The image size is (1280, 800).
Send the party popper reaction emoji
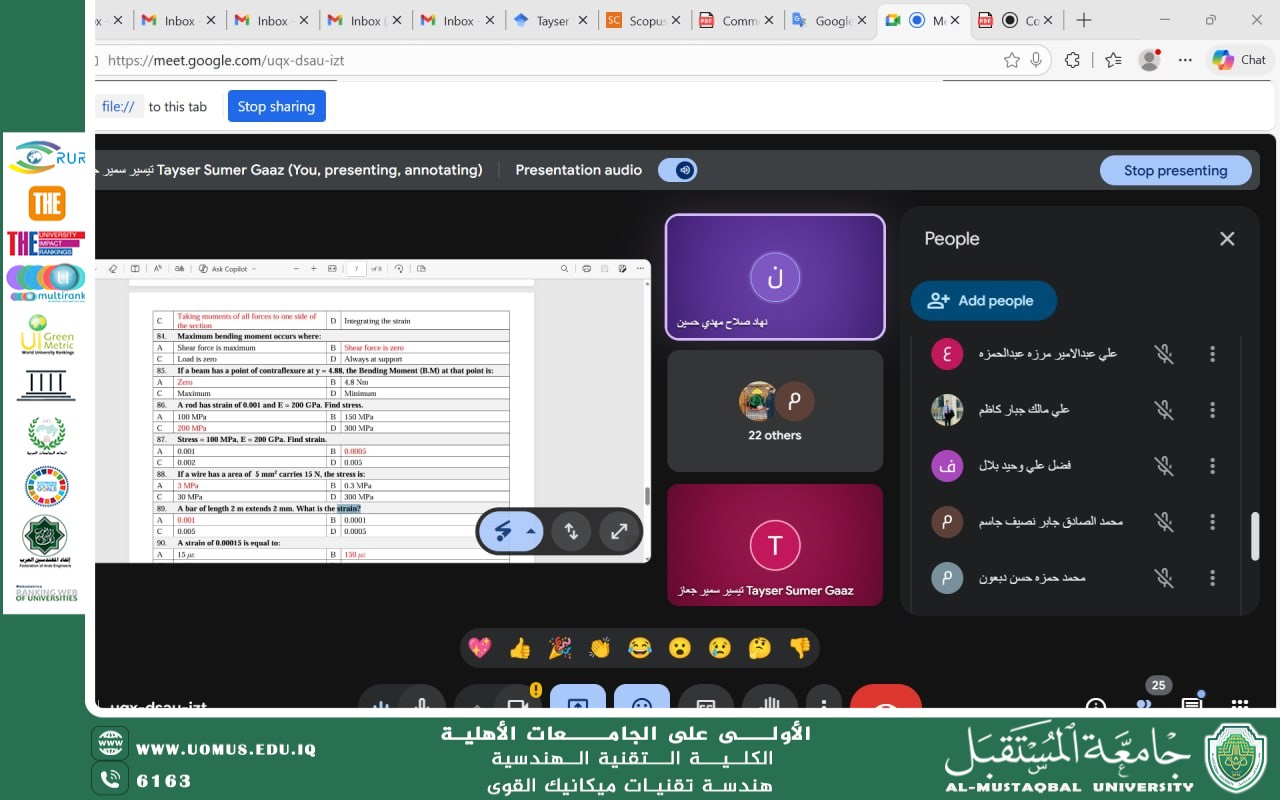[x=560, y=648]
